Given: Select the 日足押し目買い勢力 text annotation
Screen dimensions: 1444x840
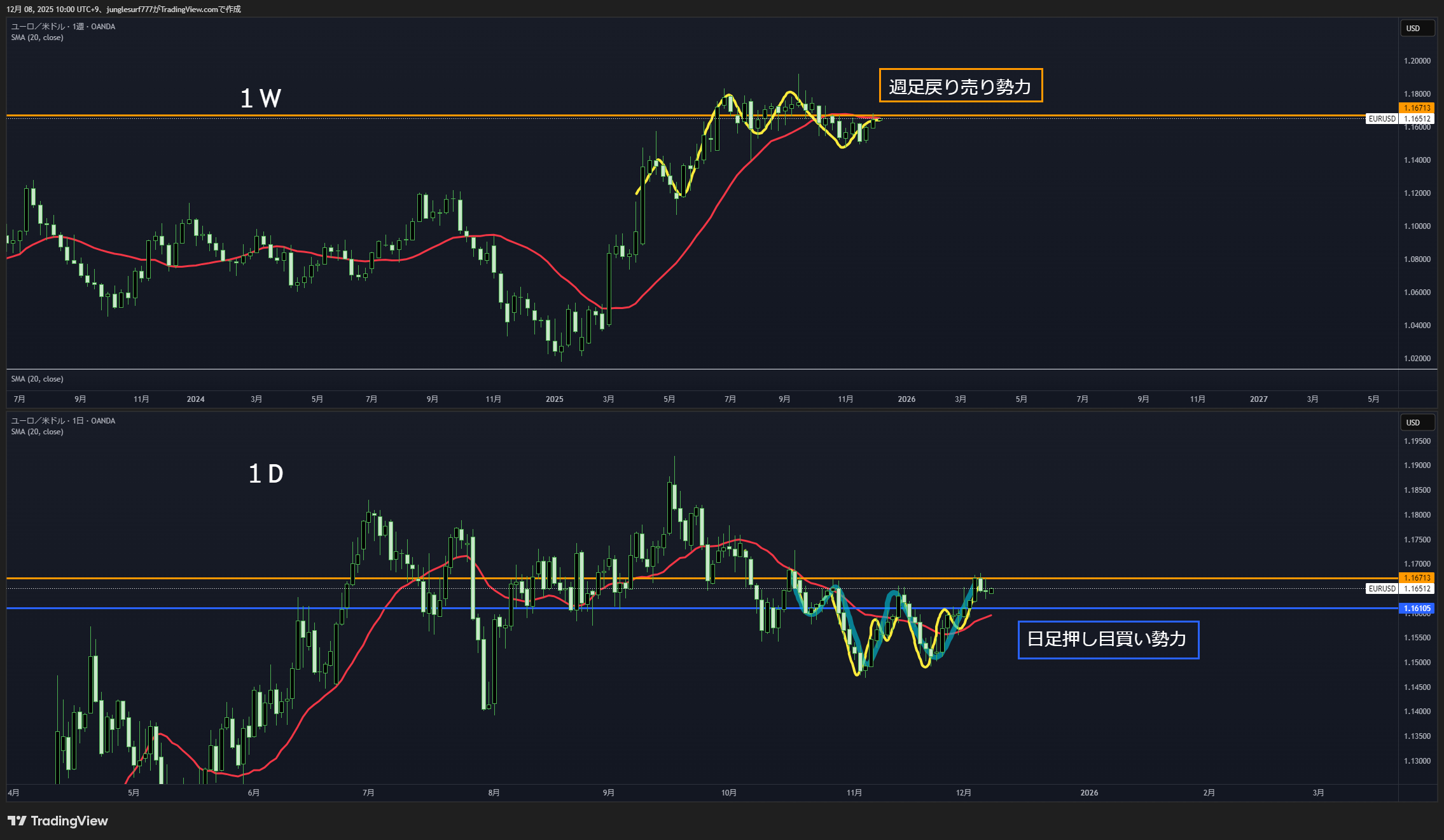Looking at the screenshot, I should tap(1107, 639).
